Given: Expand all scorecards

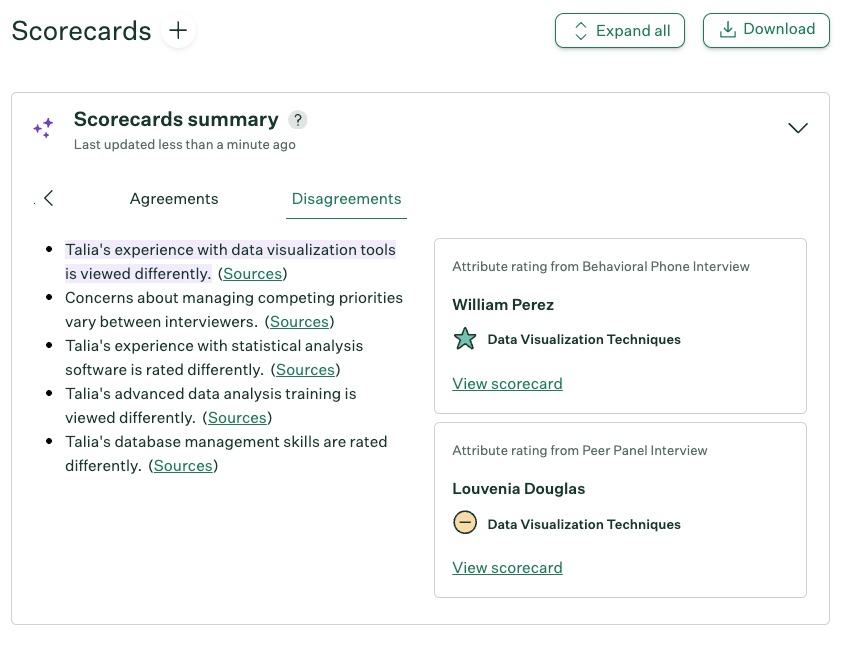Looking at the screenshot, I should click(620, 30).
